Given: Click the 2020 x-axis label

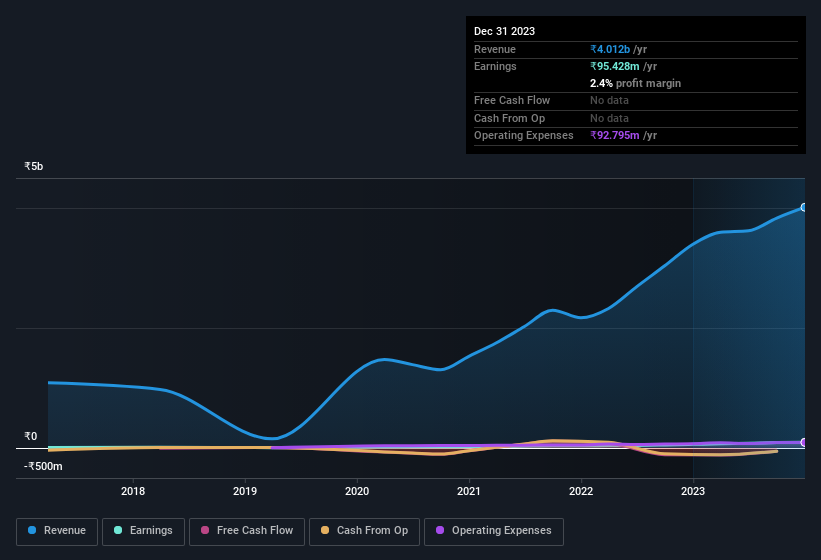Looking at the screenshot, I should tap(357, 491).
